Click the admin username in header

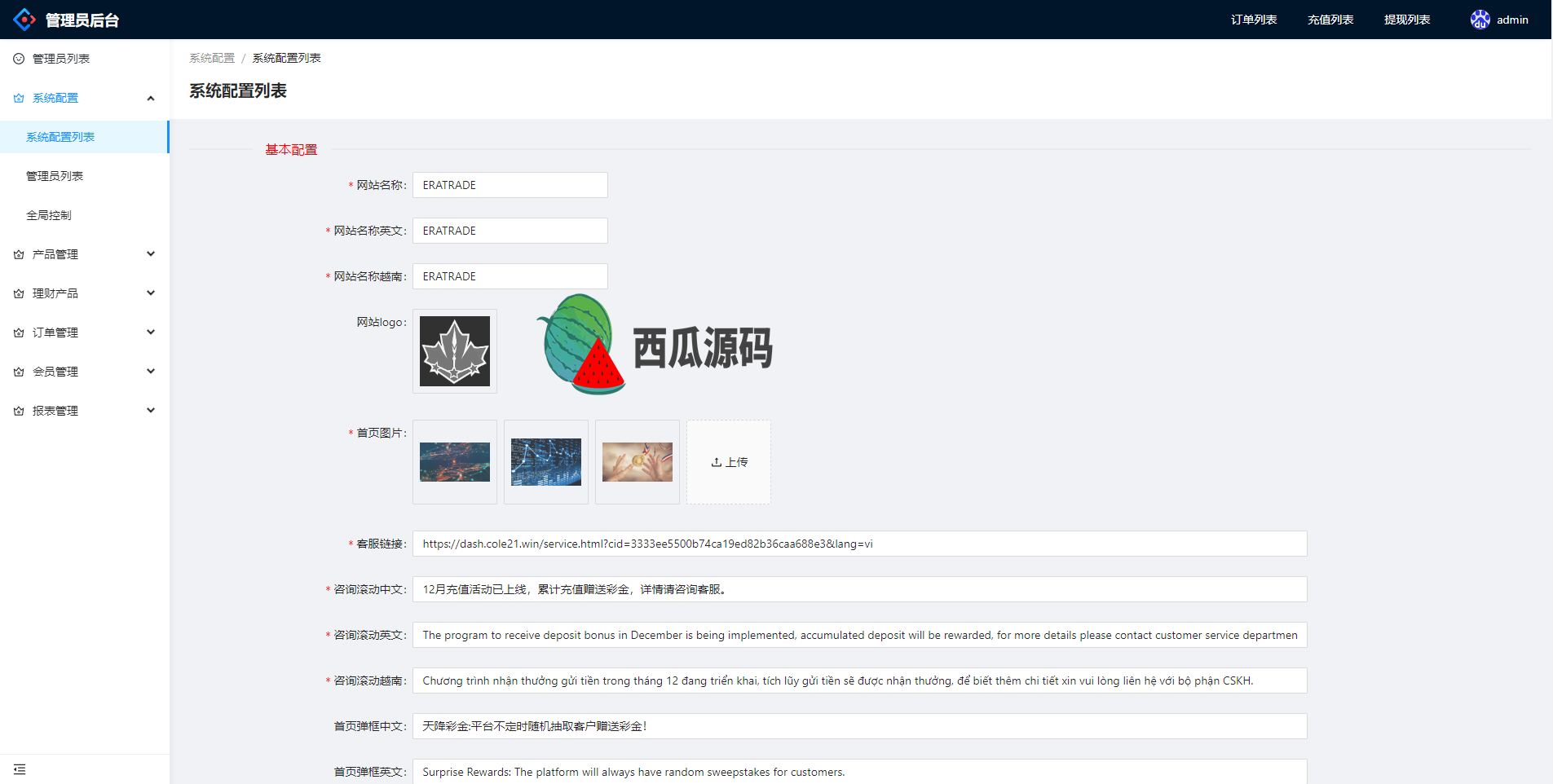[x=1512, y=20]
